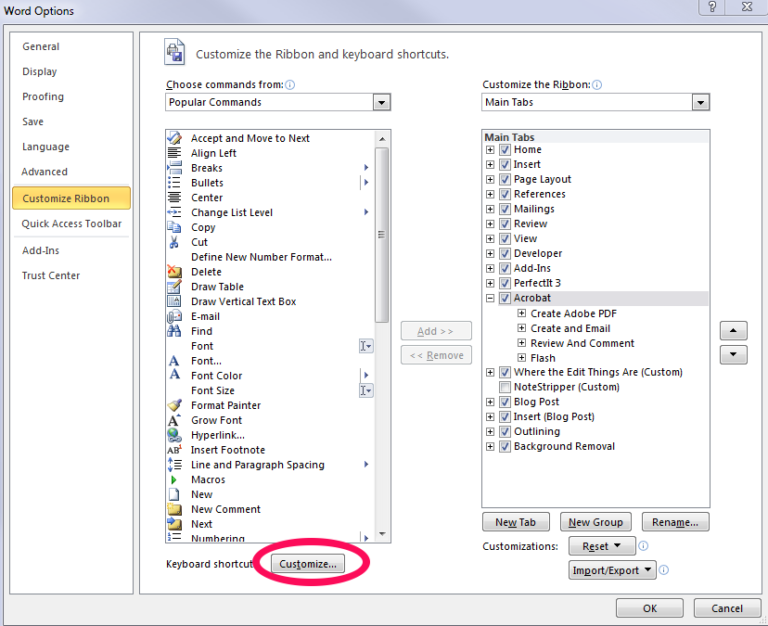Click the commands list scrollbar thumb
Image resolution: width=768 pixels, height=626 pixels.
pos(382,235)
